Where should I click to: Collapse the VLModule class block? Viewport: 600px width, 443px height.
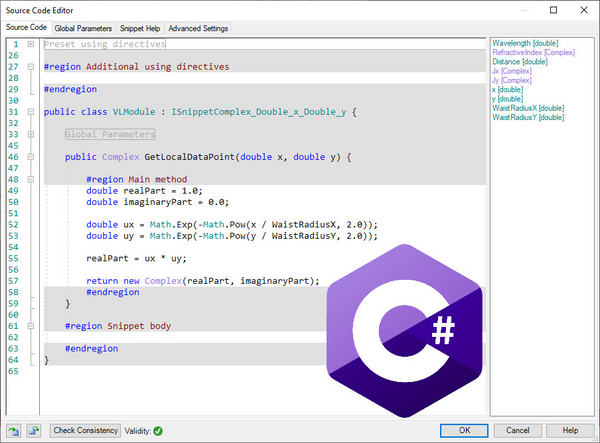pyautogui.click(x=31, y=112)
